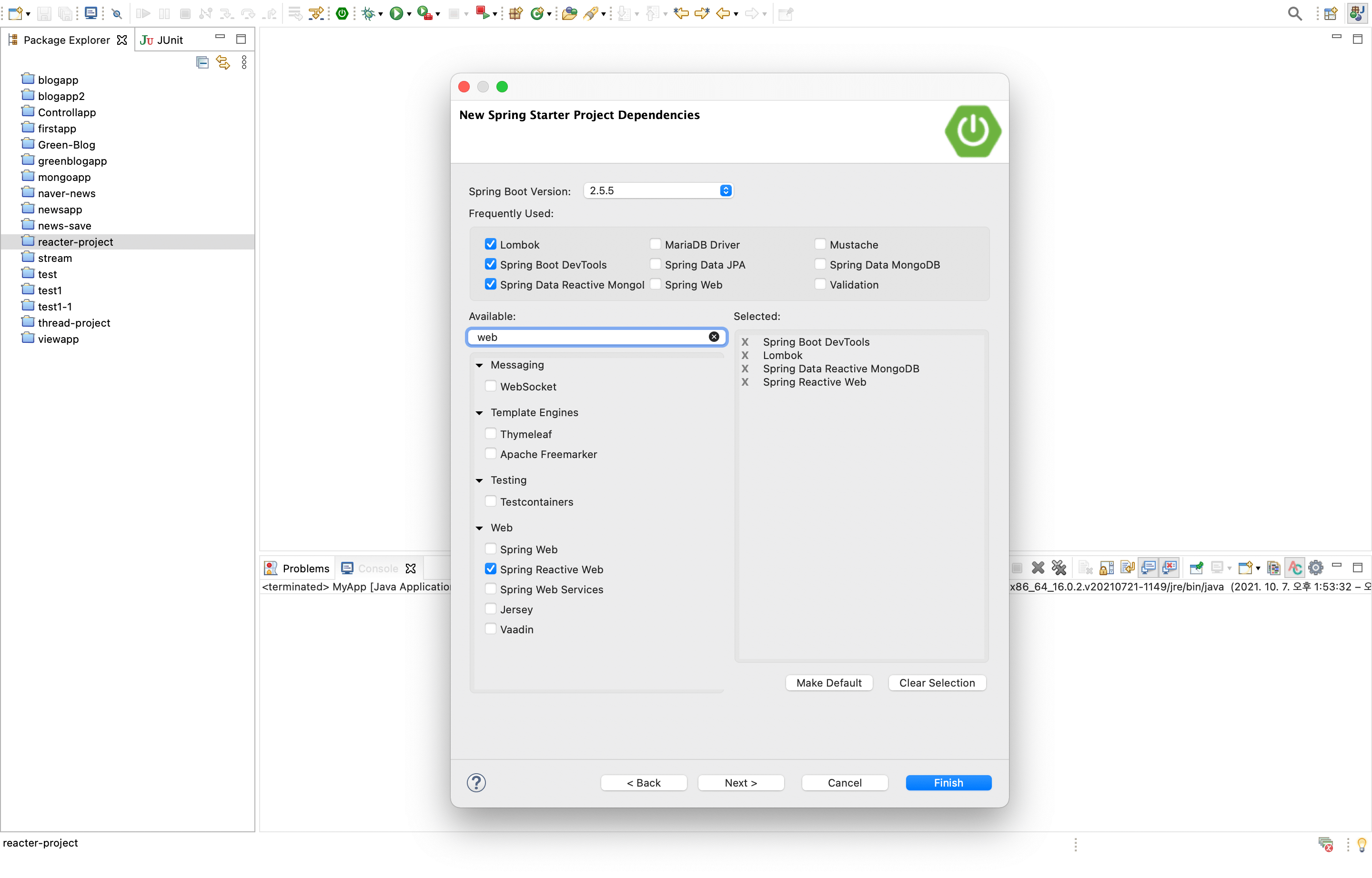Check the WebSocket checkbox

491,386
